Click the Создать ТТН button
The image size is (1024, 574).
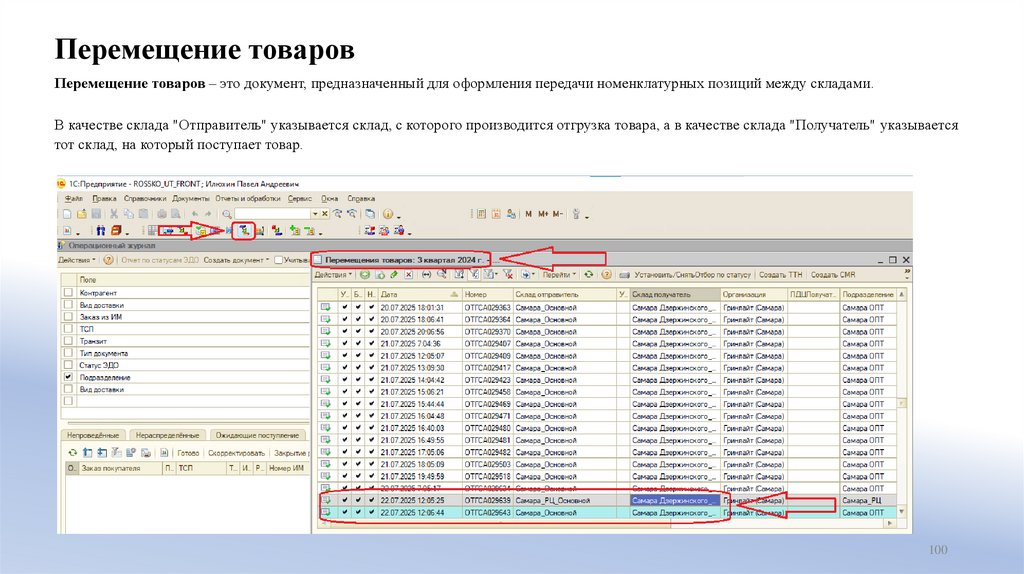pyautogui.click(x=780, y=275)
